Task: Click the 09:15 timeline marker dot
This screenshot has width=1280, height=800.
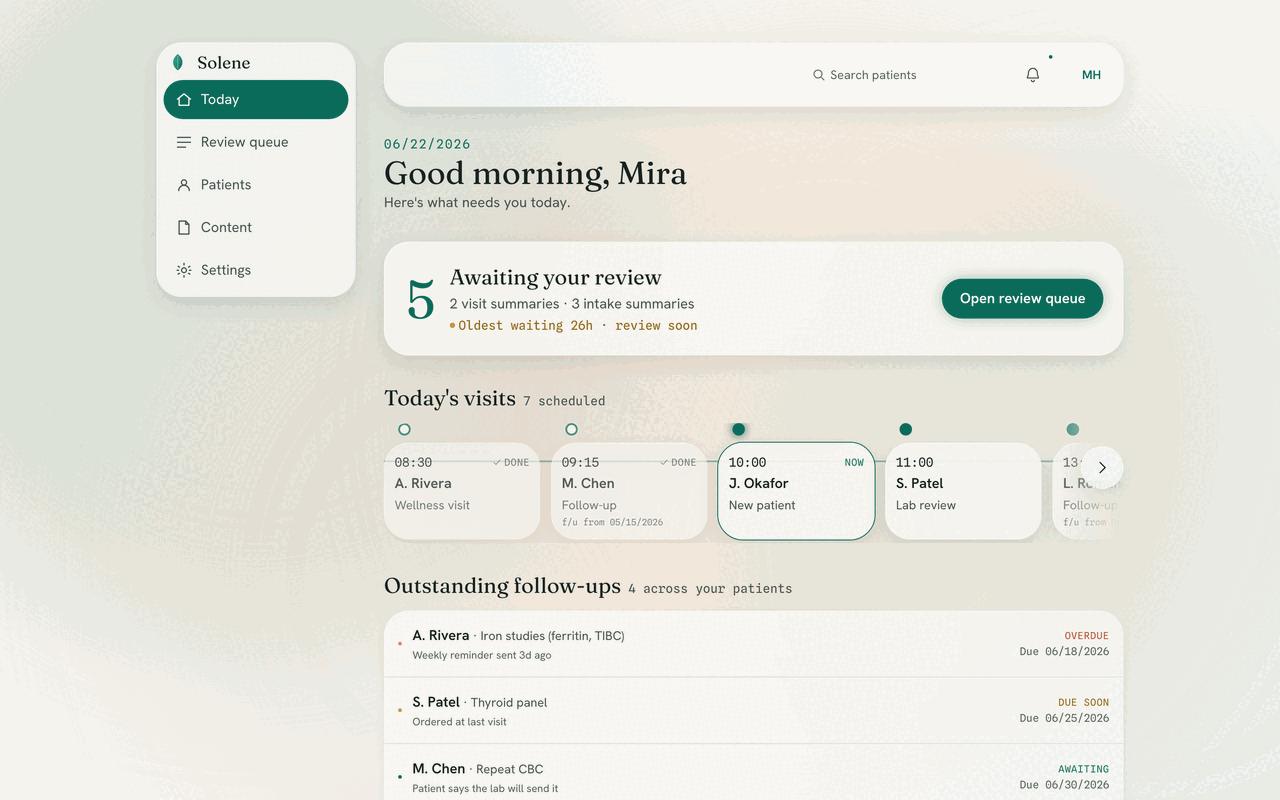Action: click(x=571, y=429)
